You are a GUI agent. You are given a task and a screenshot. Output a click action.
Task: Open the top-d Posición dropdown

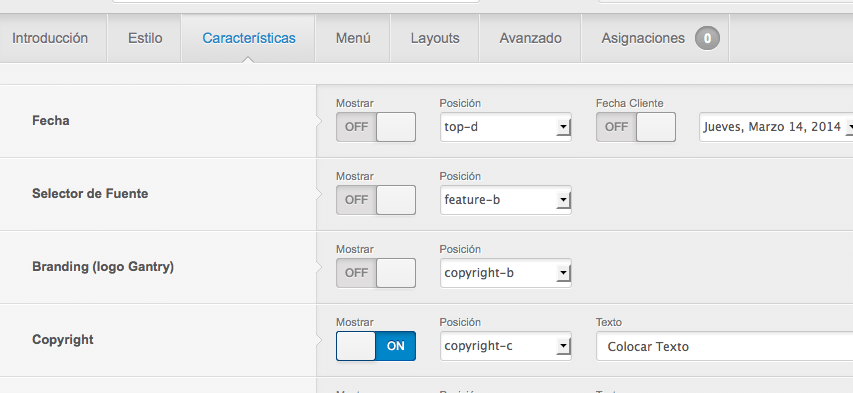[506, 127]
